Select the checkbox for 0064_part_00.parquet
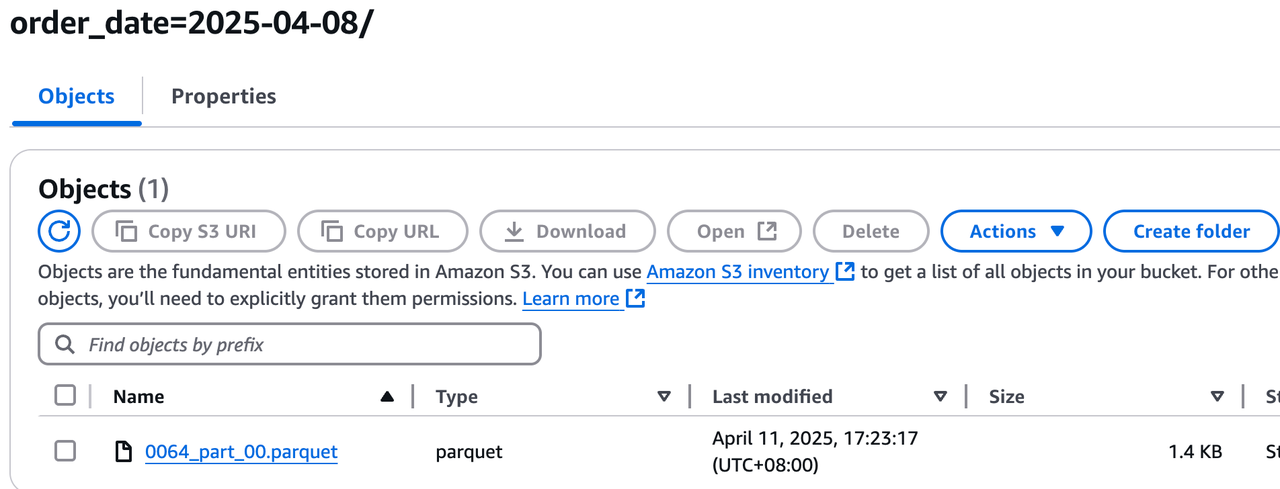The width and height of the screenshot is (1280, 489). 65,452
